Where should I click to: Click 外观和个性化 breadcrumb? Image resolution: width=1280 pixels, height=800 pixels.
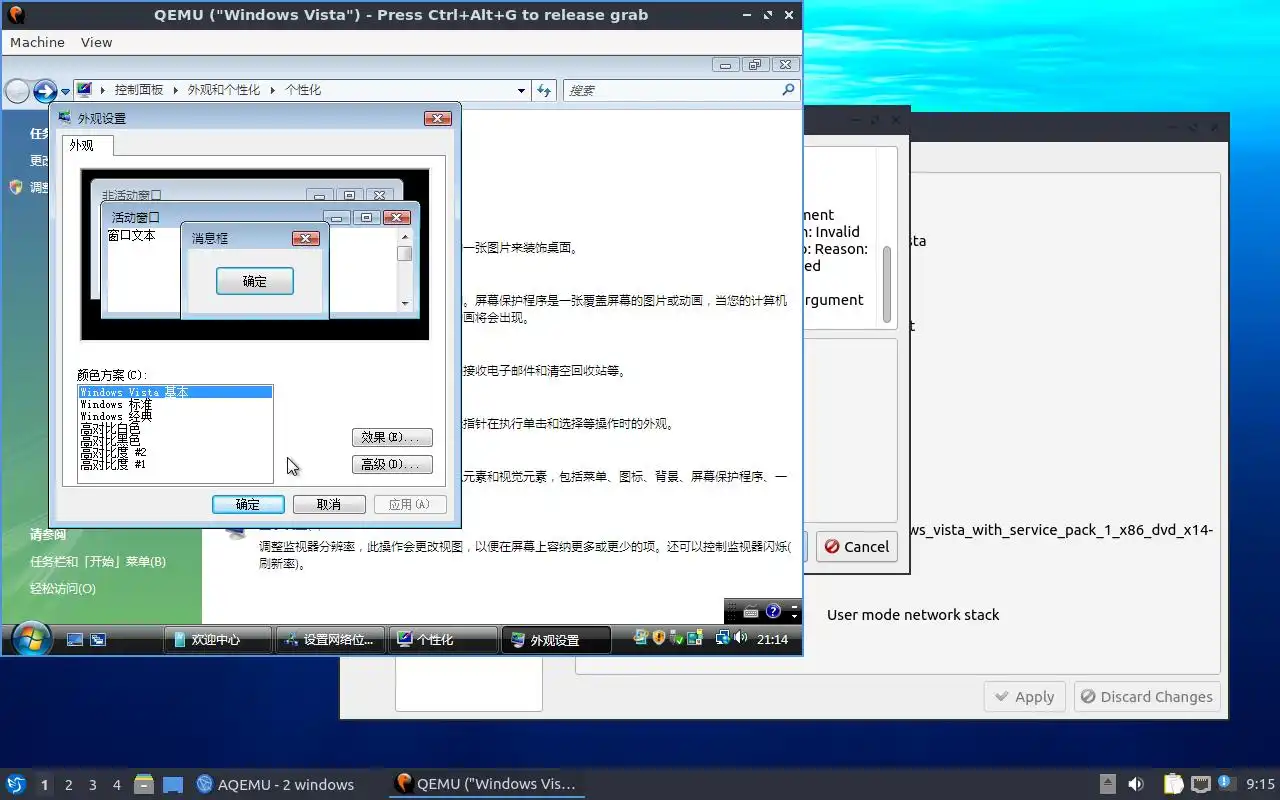(x=223, y=90)
